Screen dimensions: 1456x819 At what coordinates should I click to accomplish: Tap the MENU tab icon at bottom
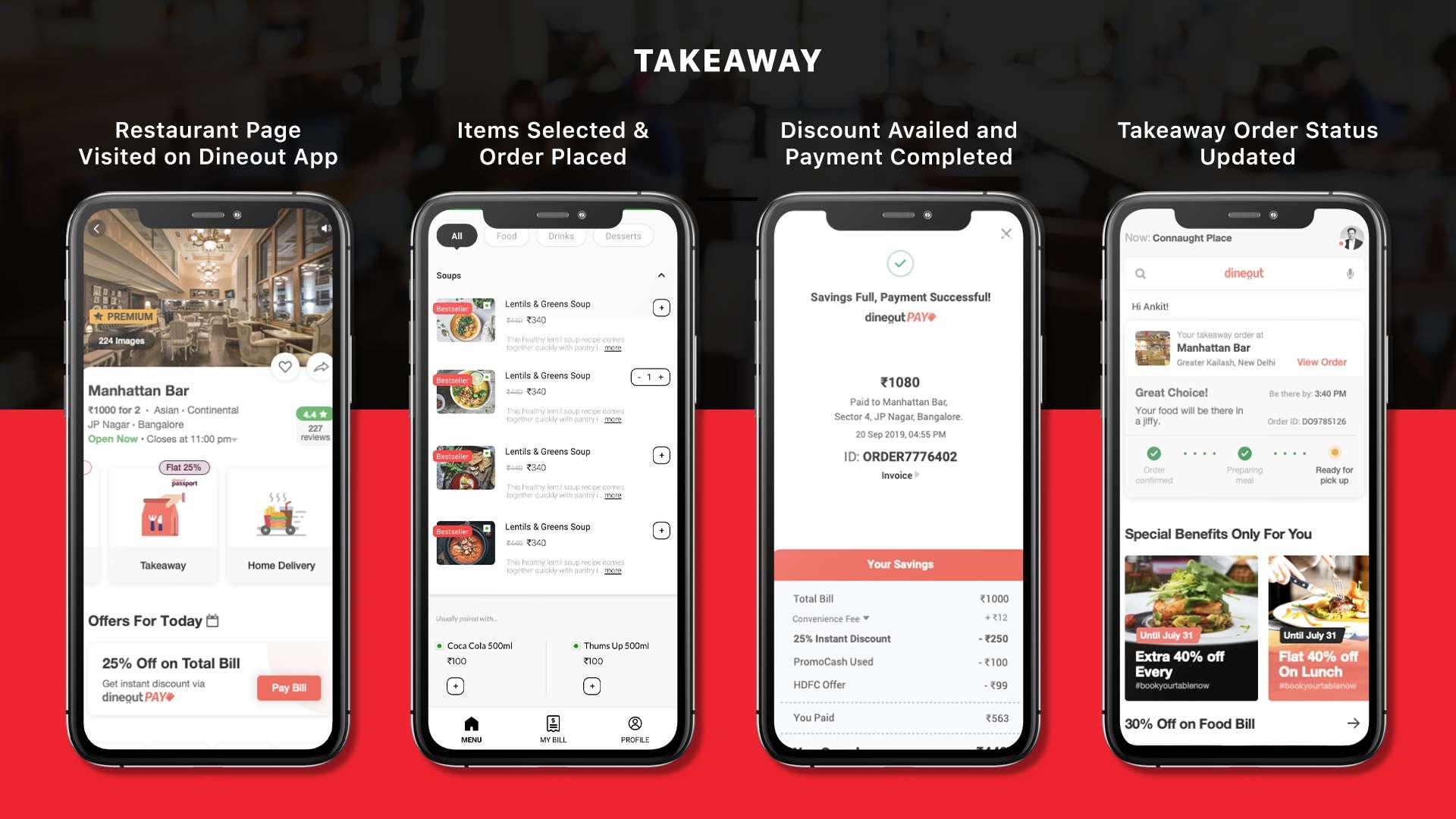pos(470,726)
